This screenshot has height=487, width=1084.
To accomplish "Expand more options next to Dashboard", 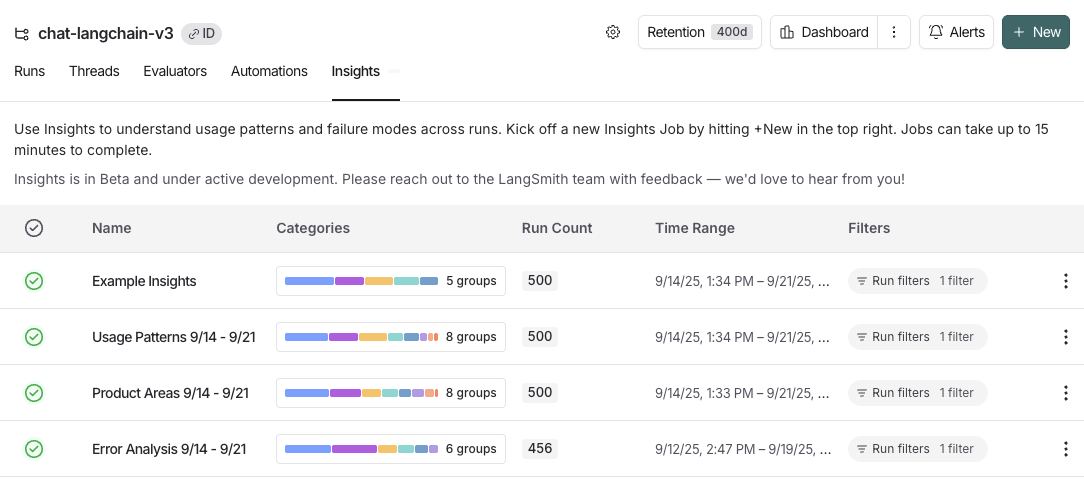I will 894,32.
